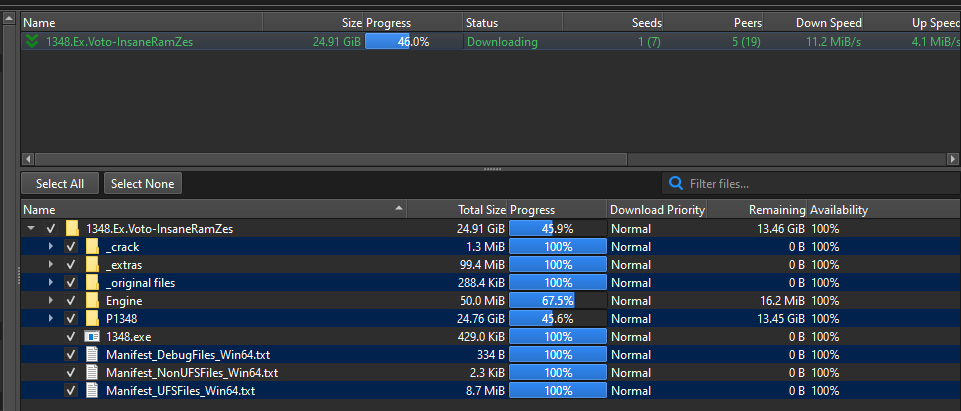This screenshot has width=961, height=411.
Task: Toggle the 1348.exe file checkbox
Action: click(x=70, y=336)
